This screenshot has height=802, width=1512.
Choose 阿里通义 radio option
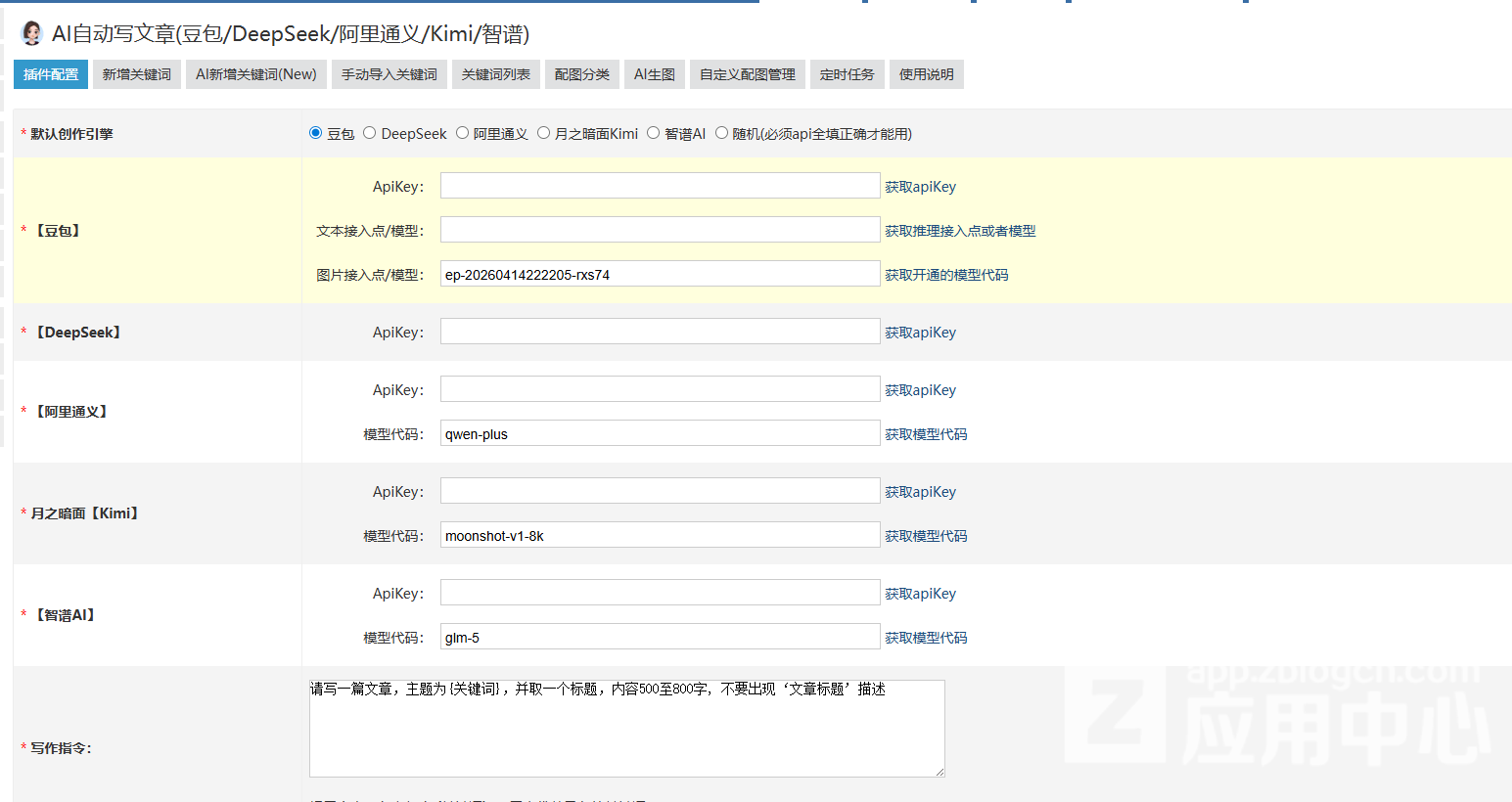tap(462, 133)
